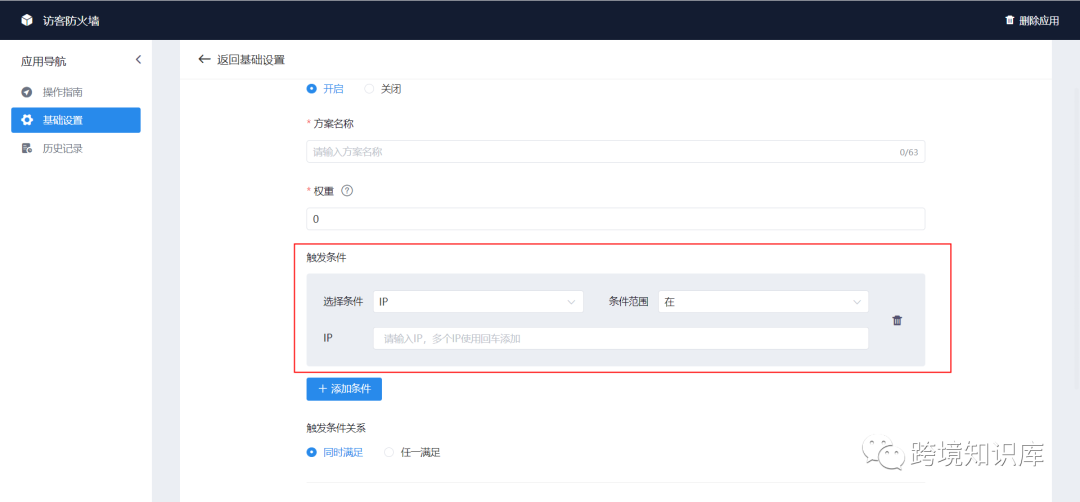Focus the 方案名称 input field
The height and width of the screenshot is (502, 1080).
click(616, 151)
